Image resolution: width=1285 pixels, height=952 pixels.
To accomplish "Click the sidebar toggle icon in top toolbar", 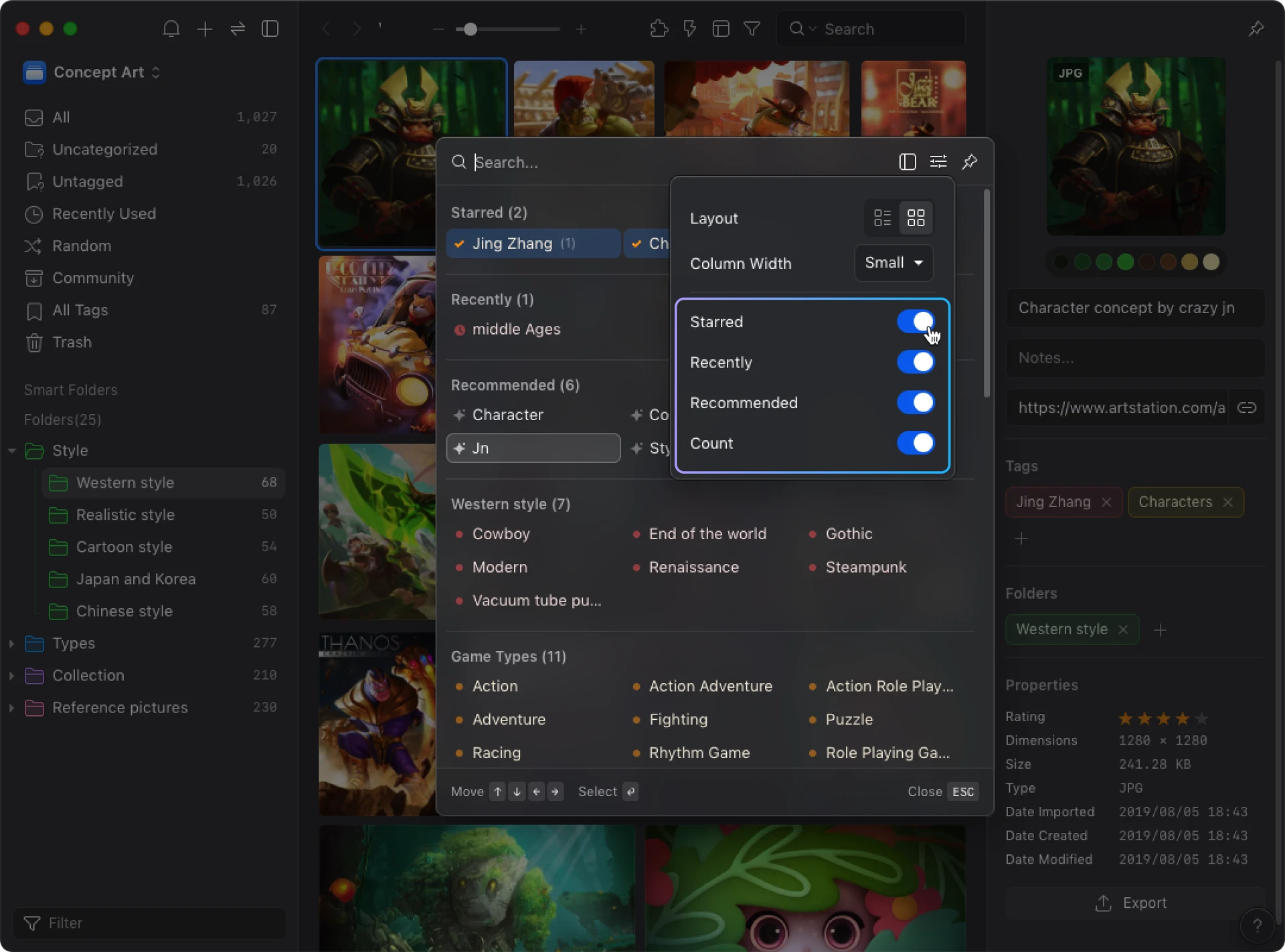I will pyautogui.click(x=270, y=29).
